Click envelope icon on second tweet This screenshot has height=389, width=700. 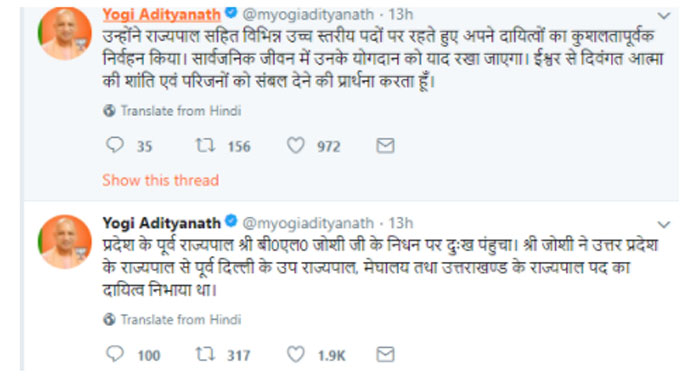(385, 354)
